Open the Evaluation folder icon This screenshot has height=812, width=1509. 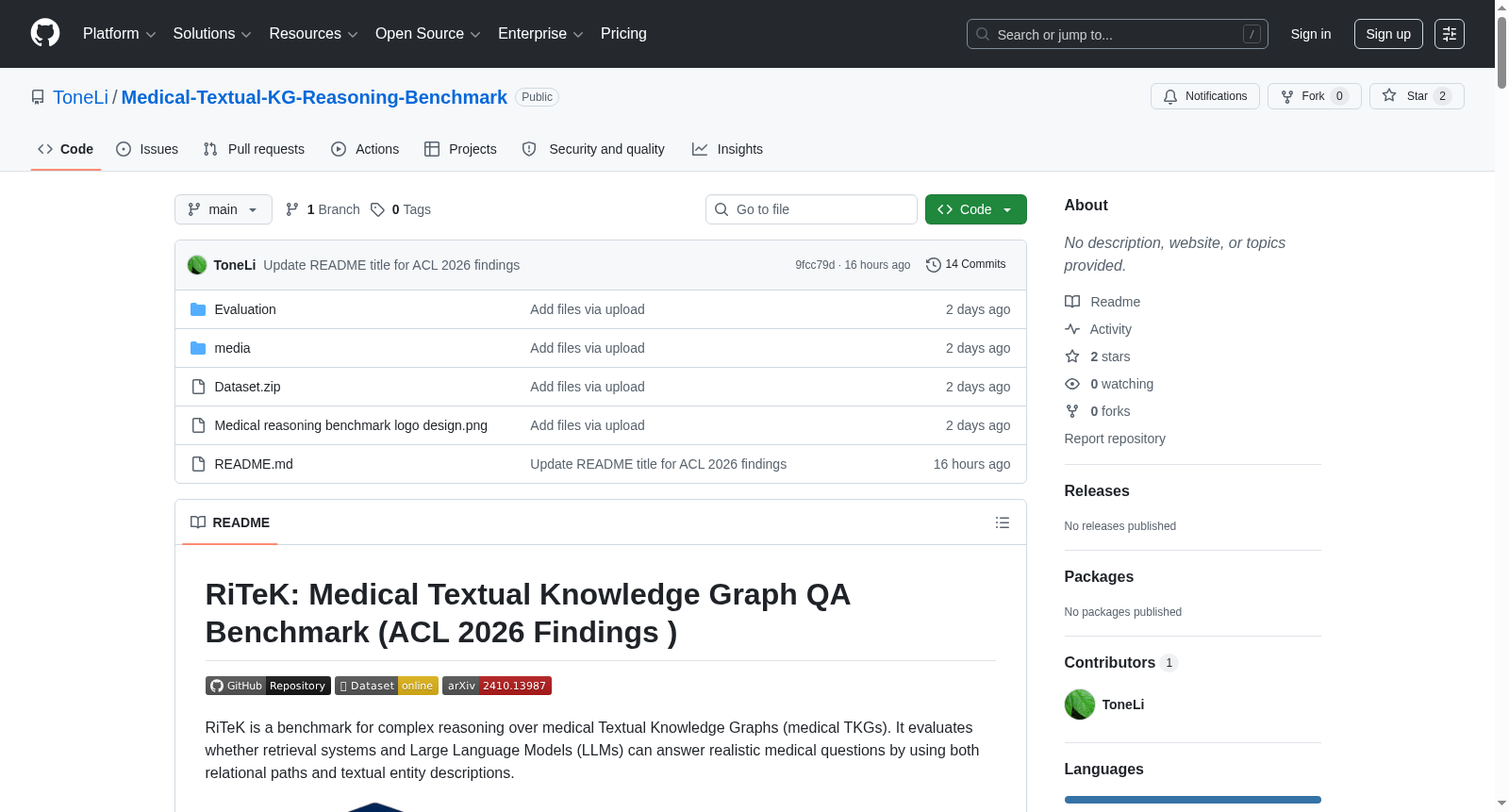tap(198, 309)
